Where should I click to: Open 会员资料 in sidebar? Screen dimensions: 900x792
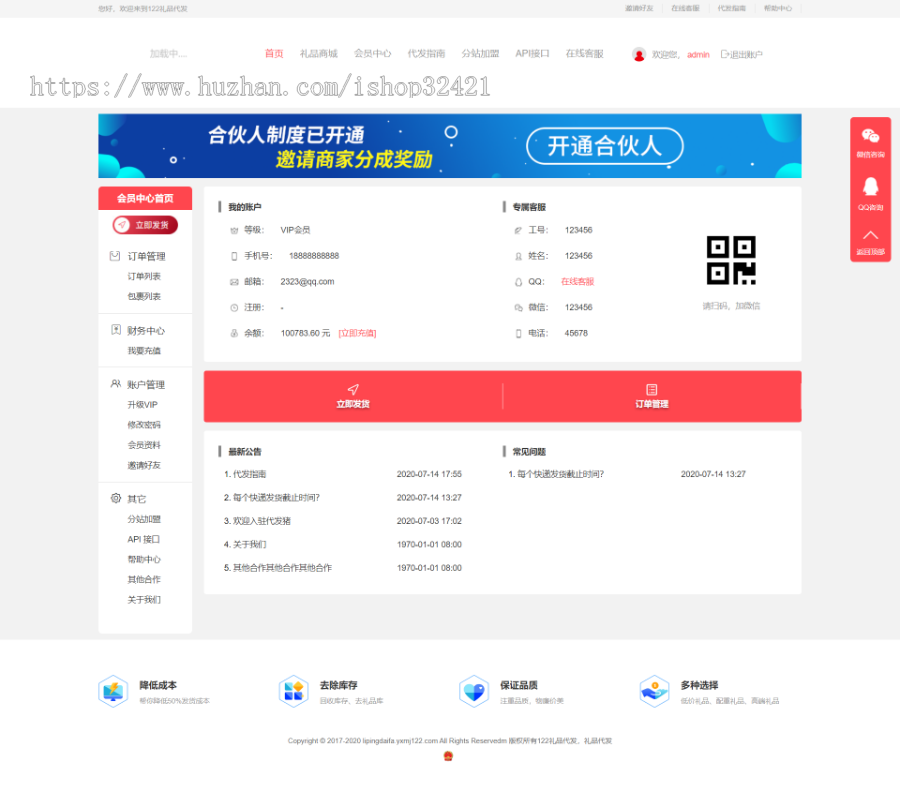tap(144, 445)
